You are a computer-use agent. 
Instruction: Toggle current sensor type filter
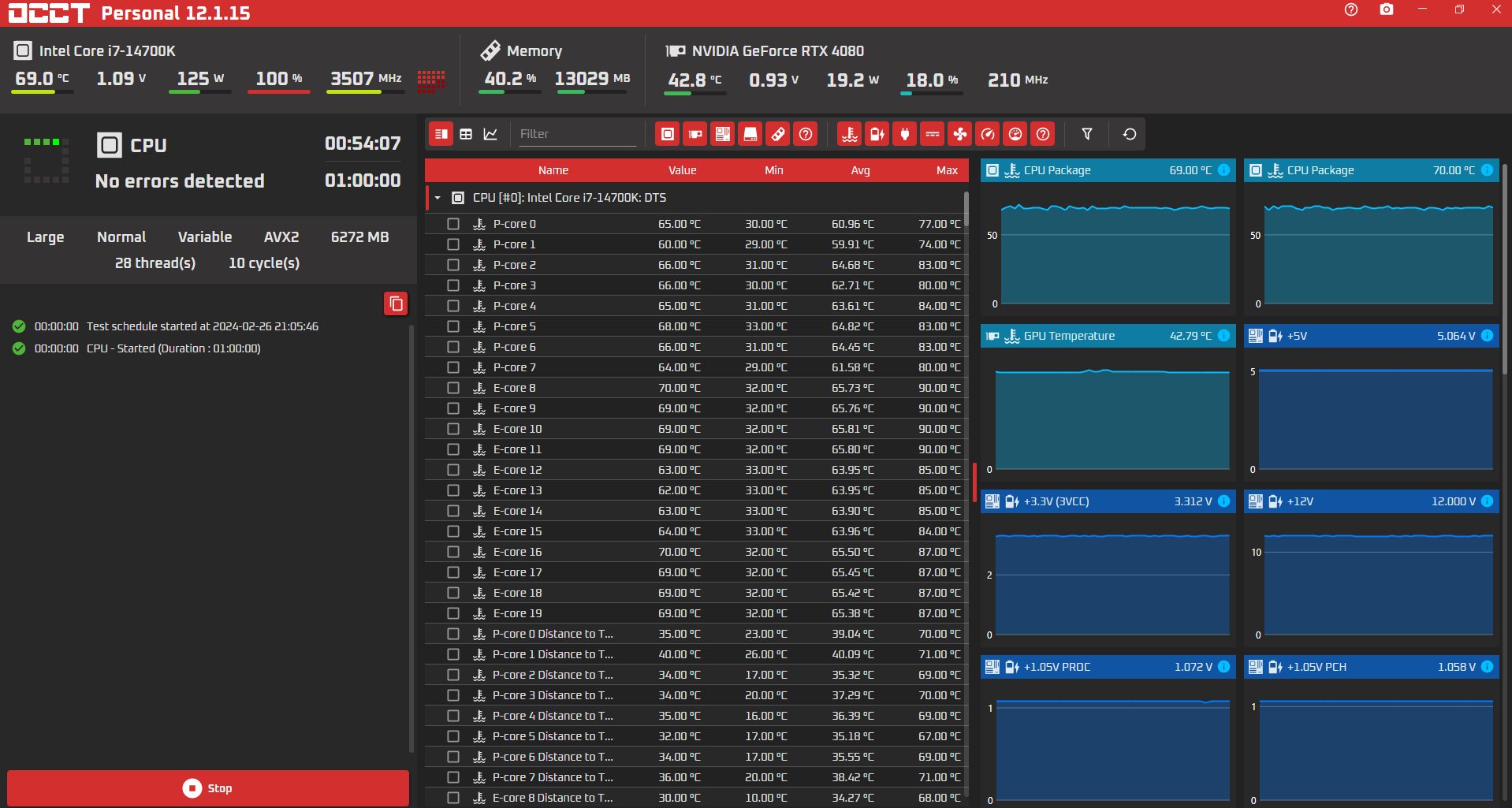[933, 134]
